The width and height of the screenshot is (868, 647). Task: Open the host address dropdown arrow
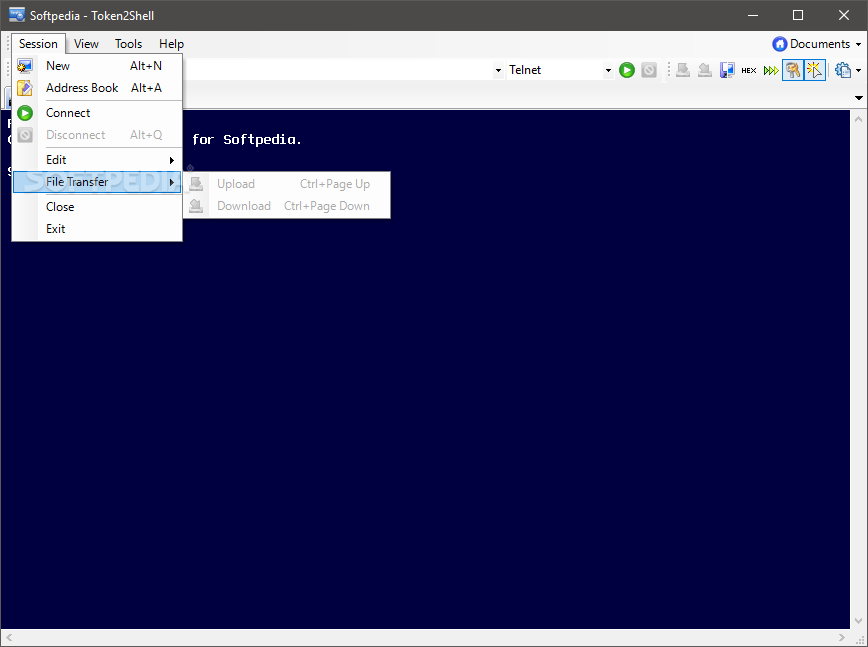tap(498, 70)
